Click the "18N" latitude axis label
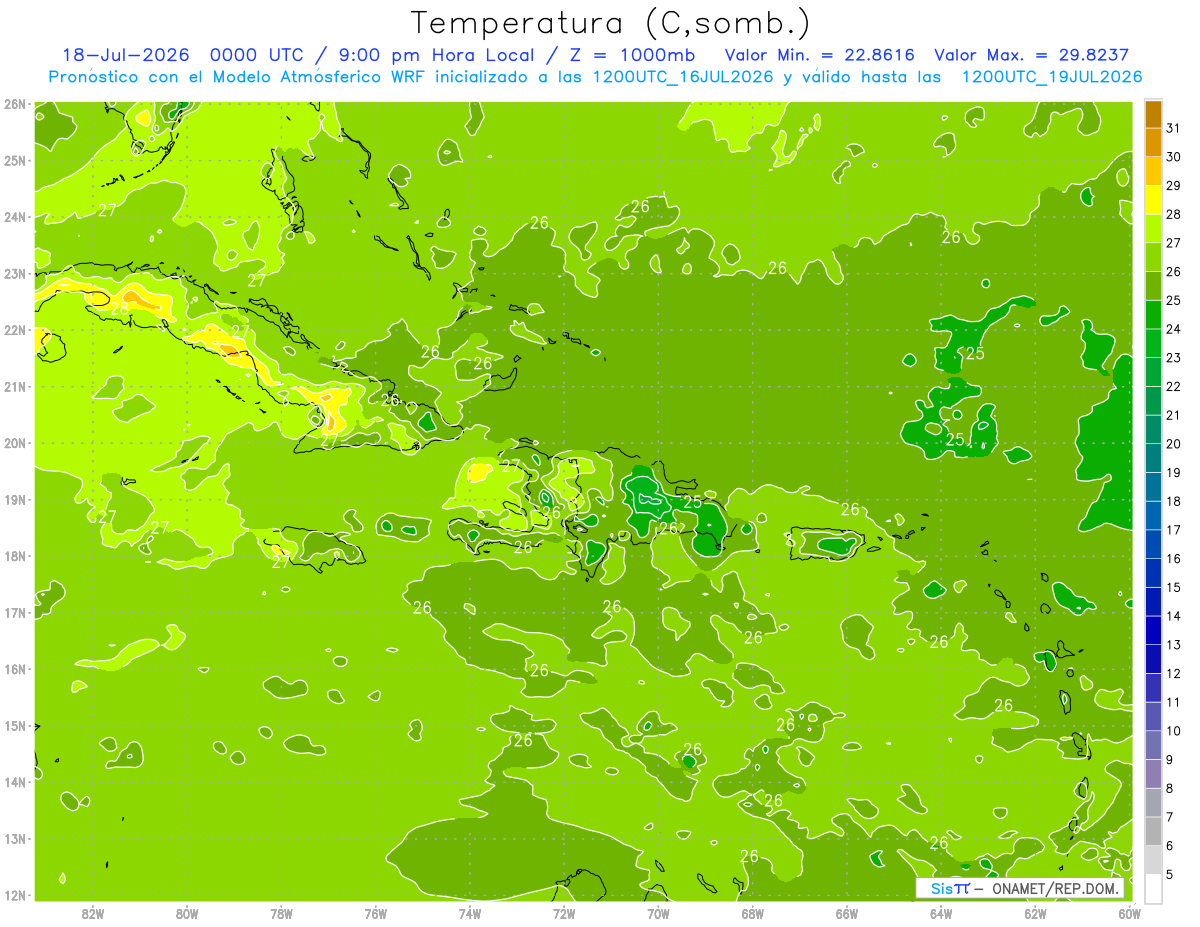Image resolution: width=1200 pixels, height=927 pixels. [x=14, y=556]
